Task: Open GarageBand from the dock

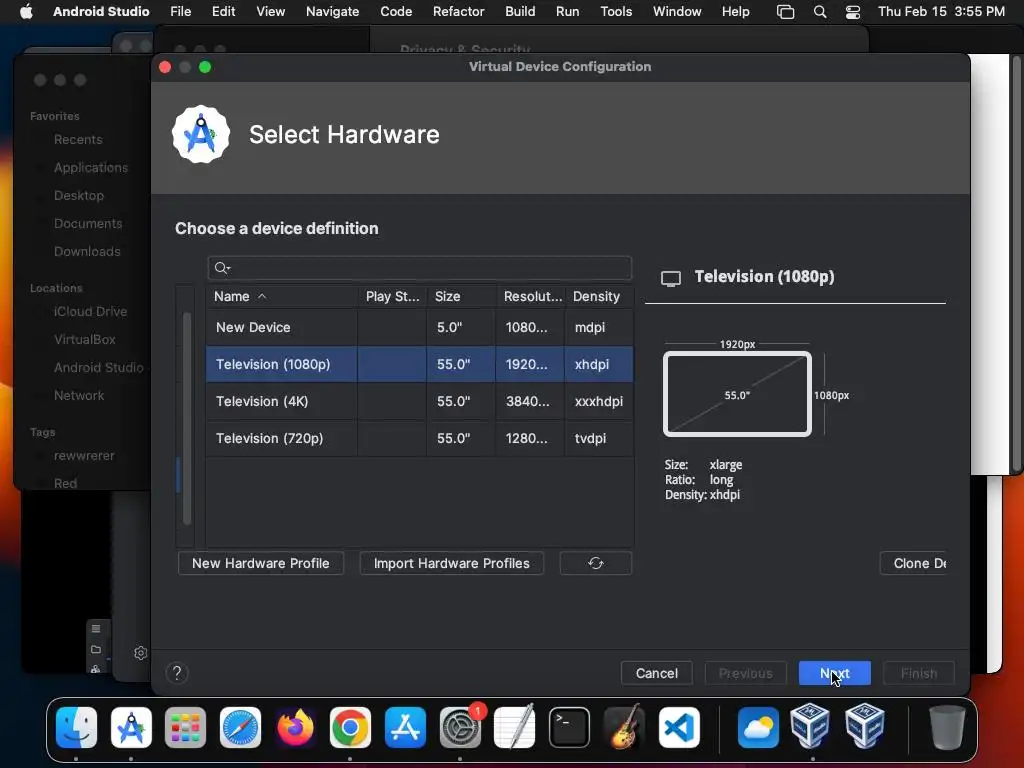Action: tap(624, 727)
